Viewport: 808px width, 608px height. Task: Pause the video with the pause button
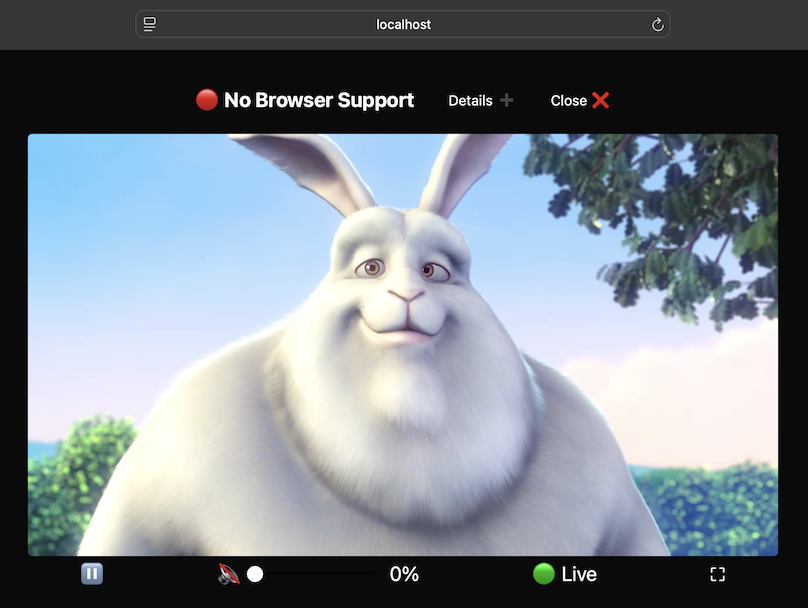[92, 573]
